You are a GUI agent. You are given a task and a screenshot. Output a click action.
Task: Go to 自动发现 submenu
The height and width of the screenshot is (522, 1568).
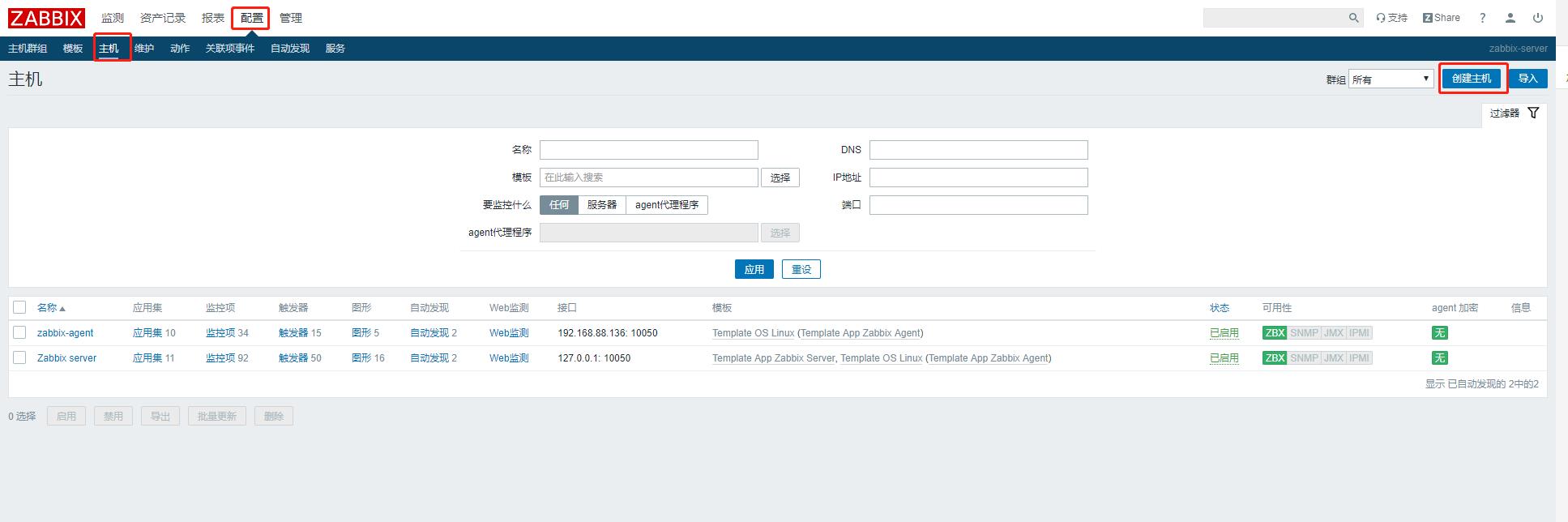[290, 49]
